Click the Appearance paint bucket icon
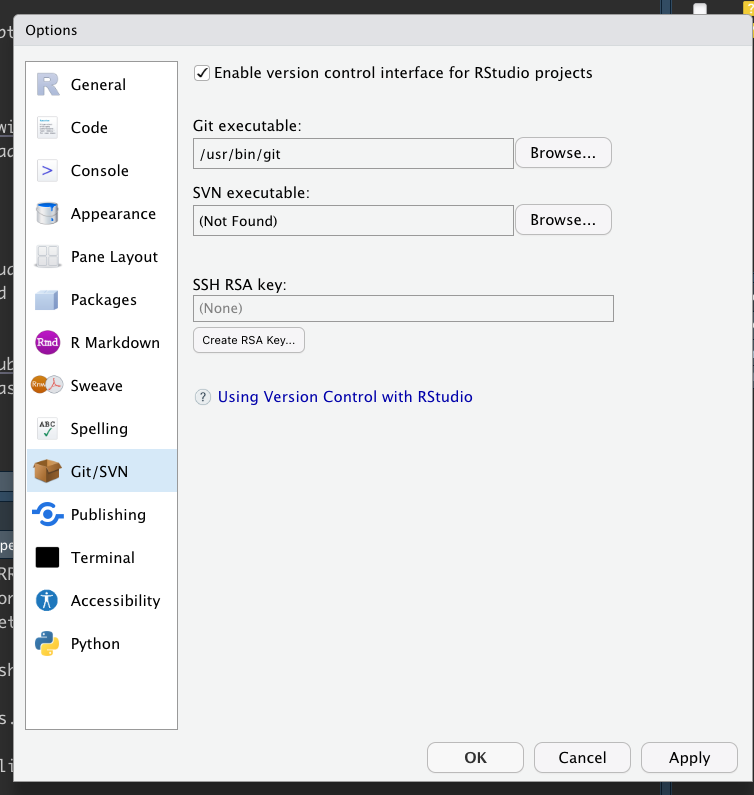Viewport: 754px width, 795px height. point(47,214)
